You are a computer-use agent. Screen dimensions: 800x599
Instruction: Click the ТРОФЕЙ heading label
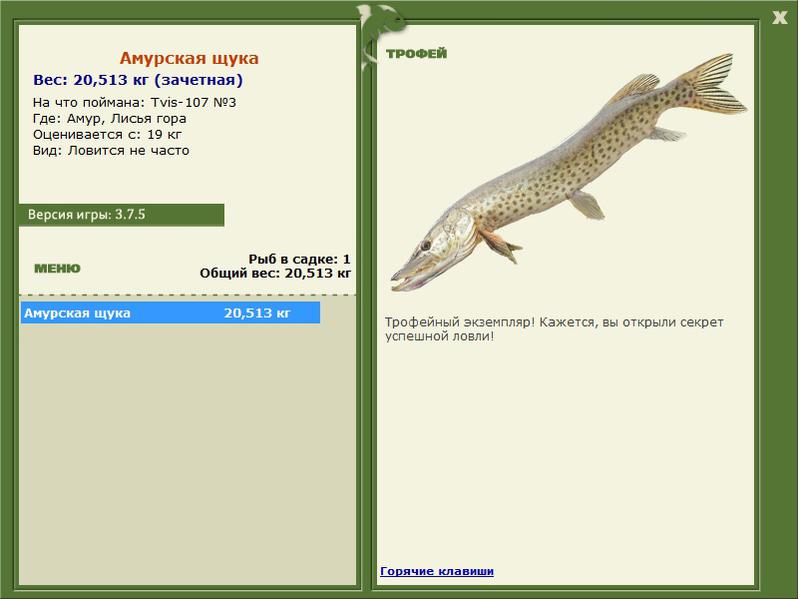coord(416,54)
